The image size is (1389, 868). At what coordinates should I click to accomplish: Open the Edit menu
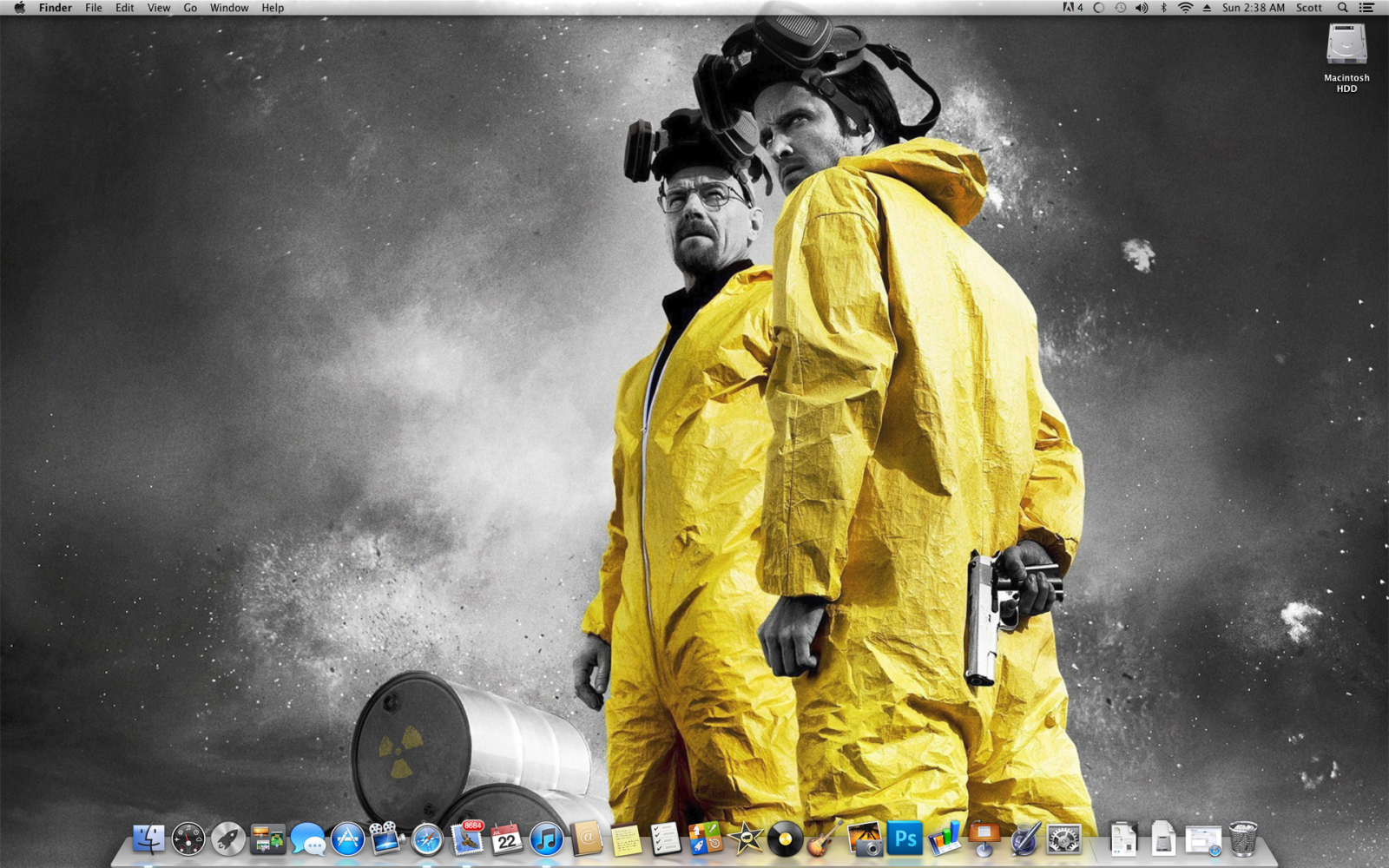tap(125, 8)
